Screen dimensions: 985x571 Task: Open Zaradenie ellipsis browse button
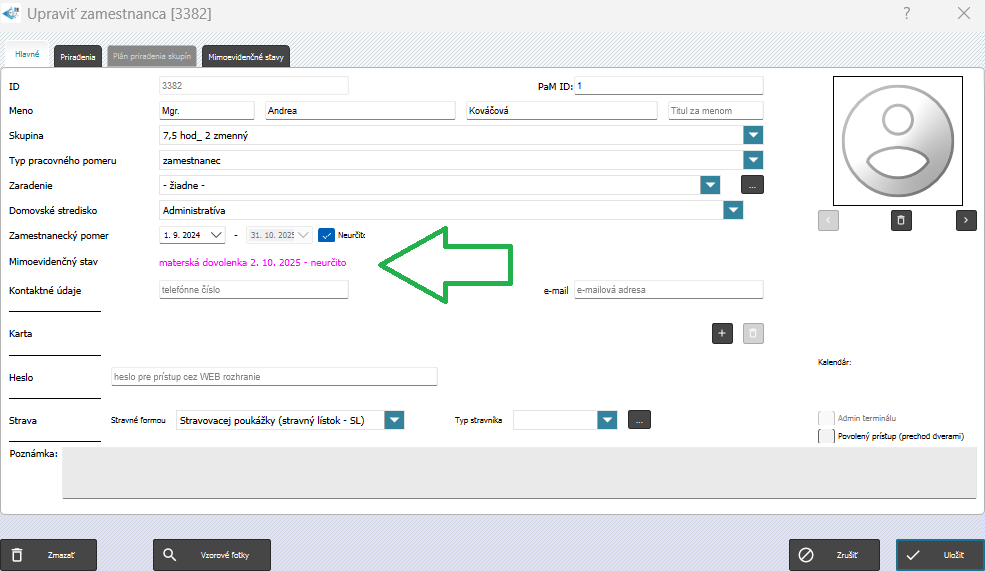[752, 184]
